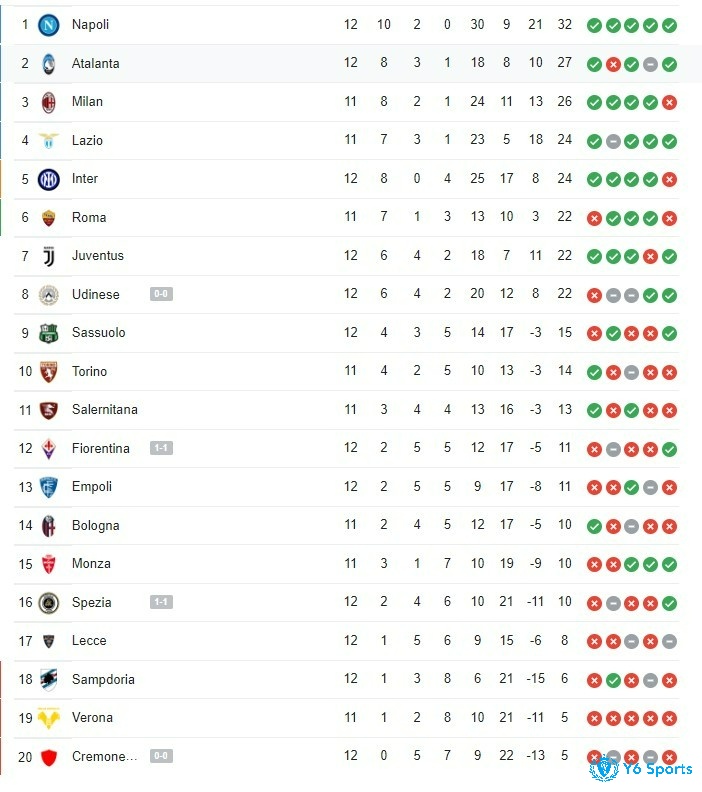Viewport: 702px width, 792px height.
Task: Open the Cremonese truncated team name
Action: pos(105,757)
